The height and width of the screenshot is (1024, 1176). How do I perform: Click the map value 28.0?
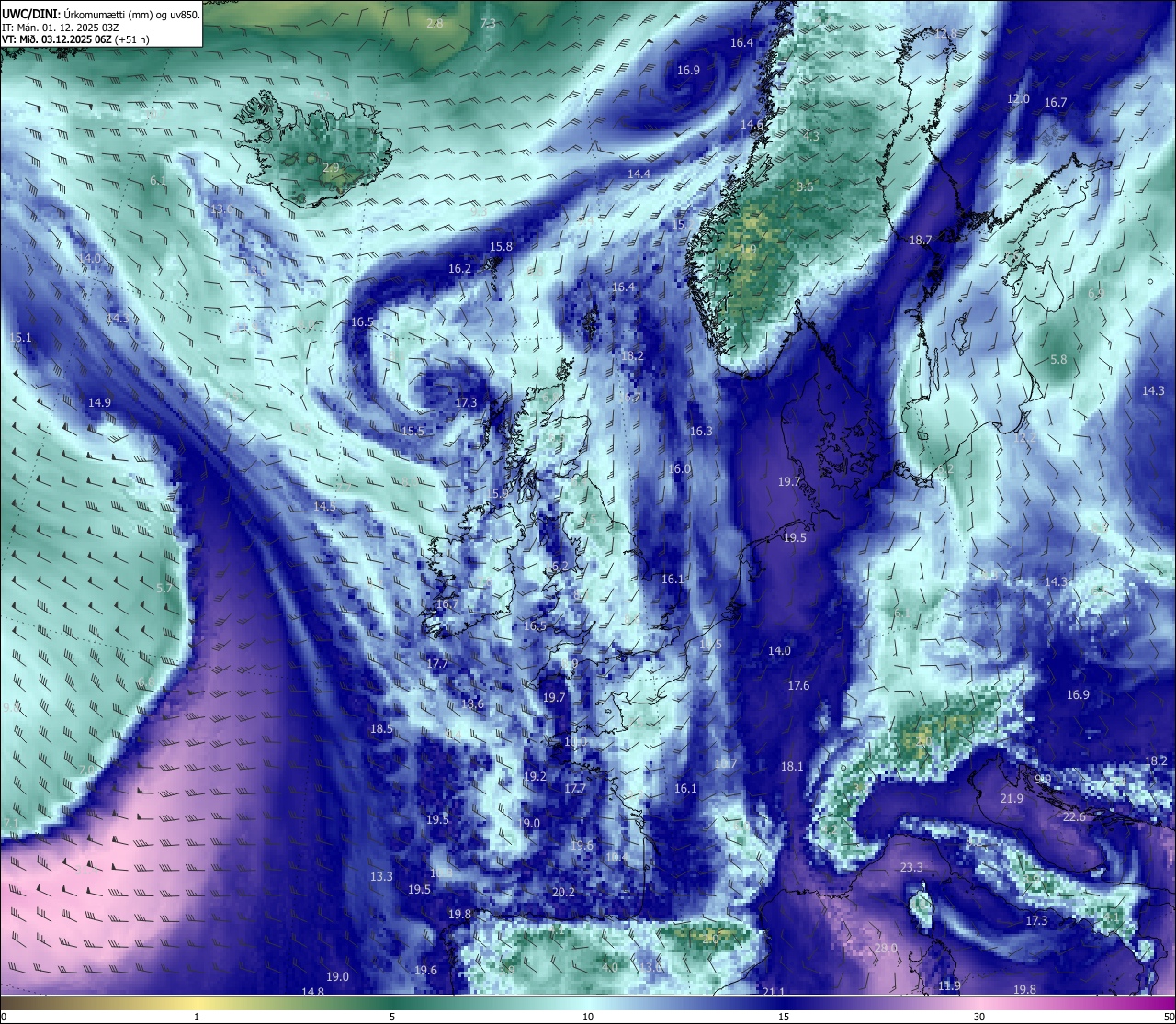885,949
